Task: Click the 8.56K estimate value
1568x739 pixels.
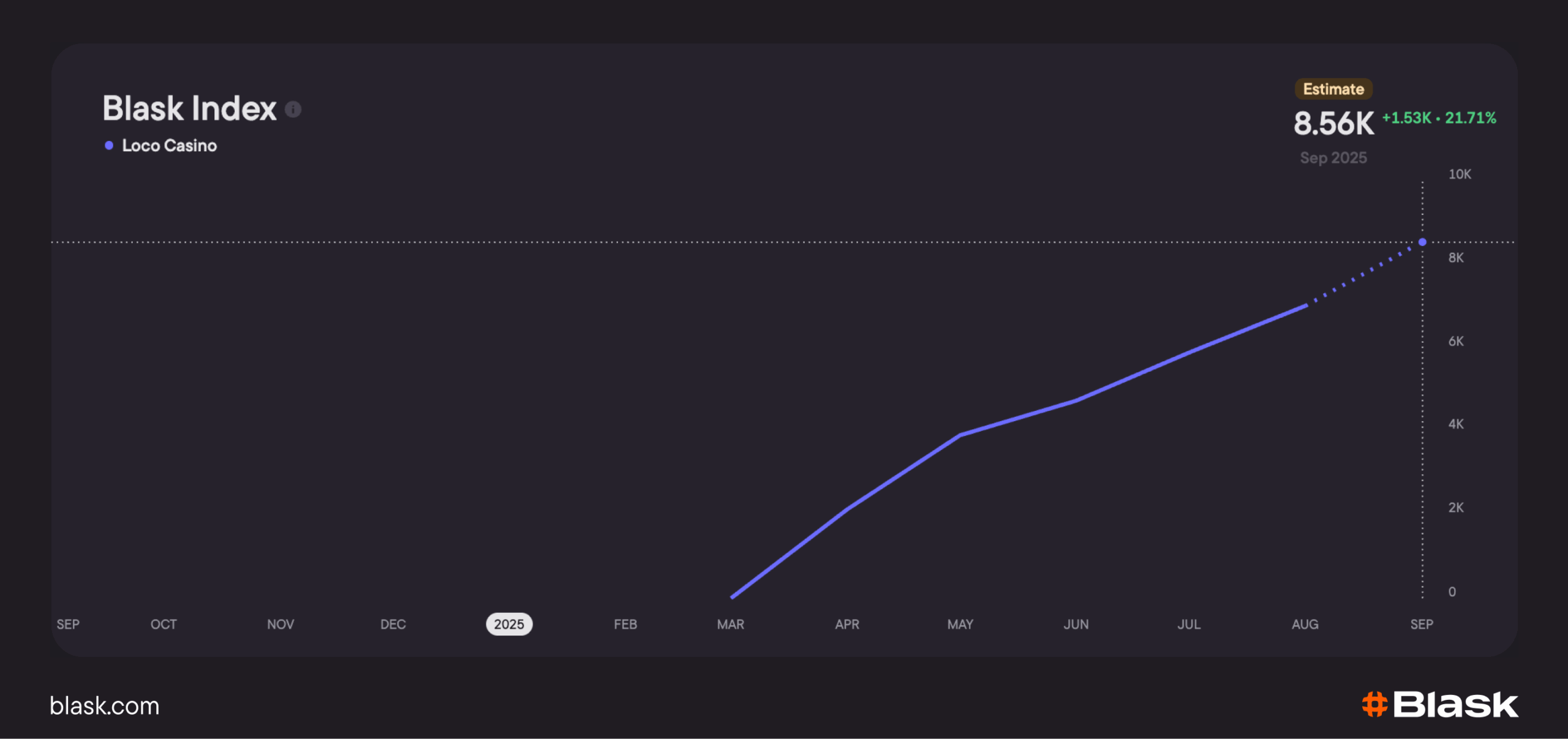Action: [x=1333, y=124]
